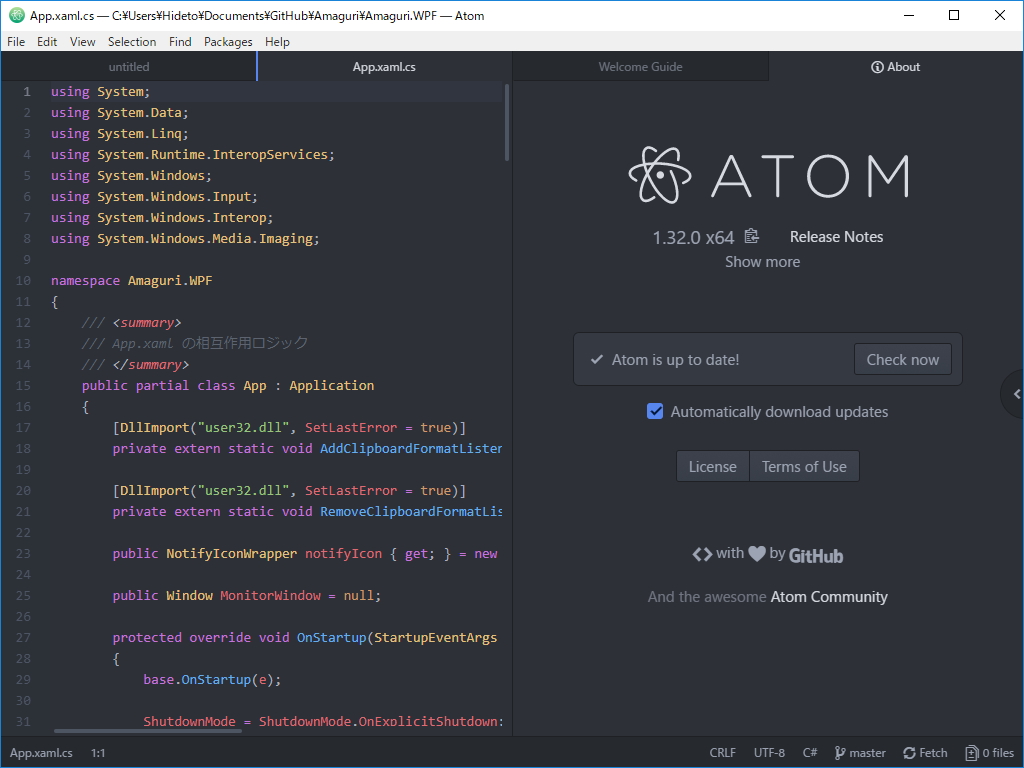Click the GitHub wordmark logo
Viewport: 1024px width, 768px height.
click(x=814, y=554)
